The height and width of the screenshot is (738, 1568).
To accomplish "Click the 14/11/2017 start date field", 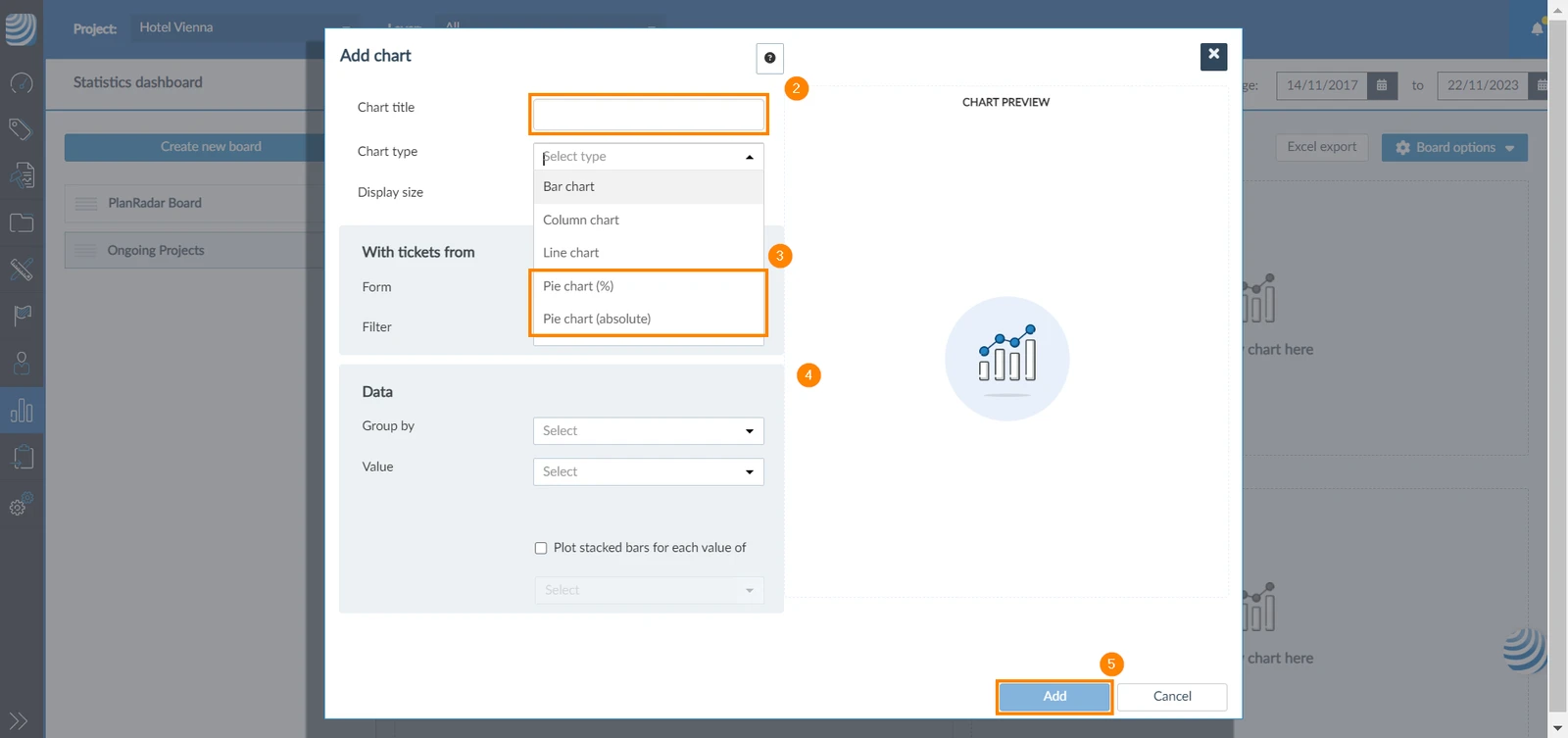I will [x=1322, y=85].
